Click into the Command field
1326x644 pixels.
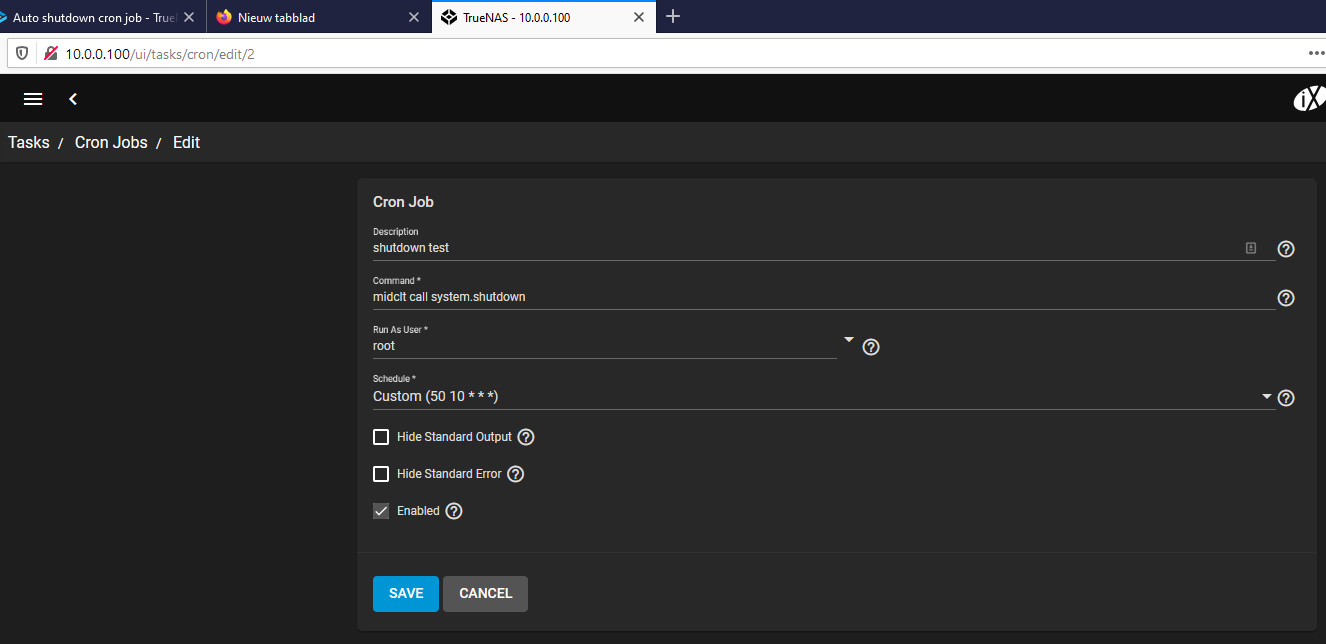(823, 297)
